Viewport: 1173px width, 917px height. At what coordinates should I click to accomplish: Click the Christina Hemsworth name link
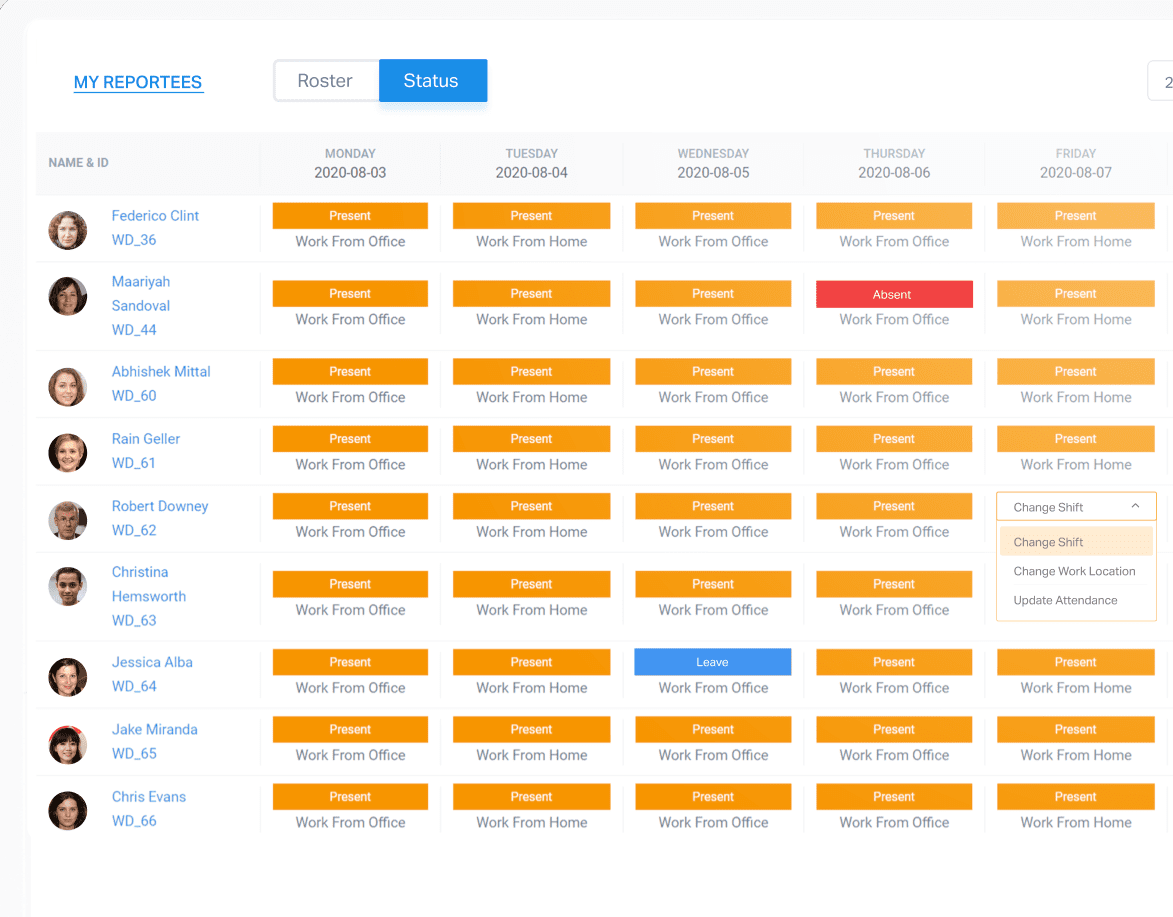tap(149, 584)
